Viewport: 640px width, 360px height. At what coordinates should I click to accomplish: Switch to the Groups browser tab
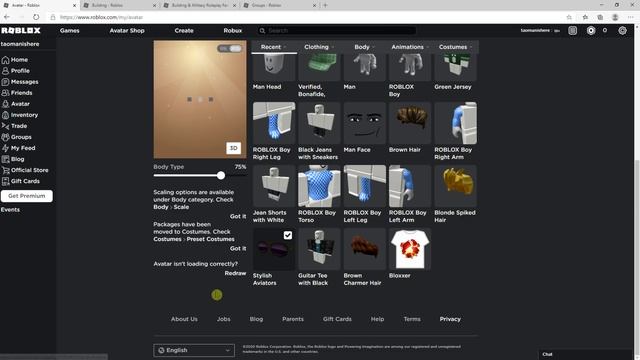(279, 5)
